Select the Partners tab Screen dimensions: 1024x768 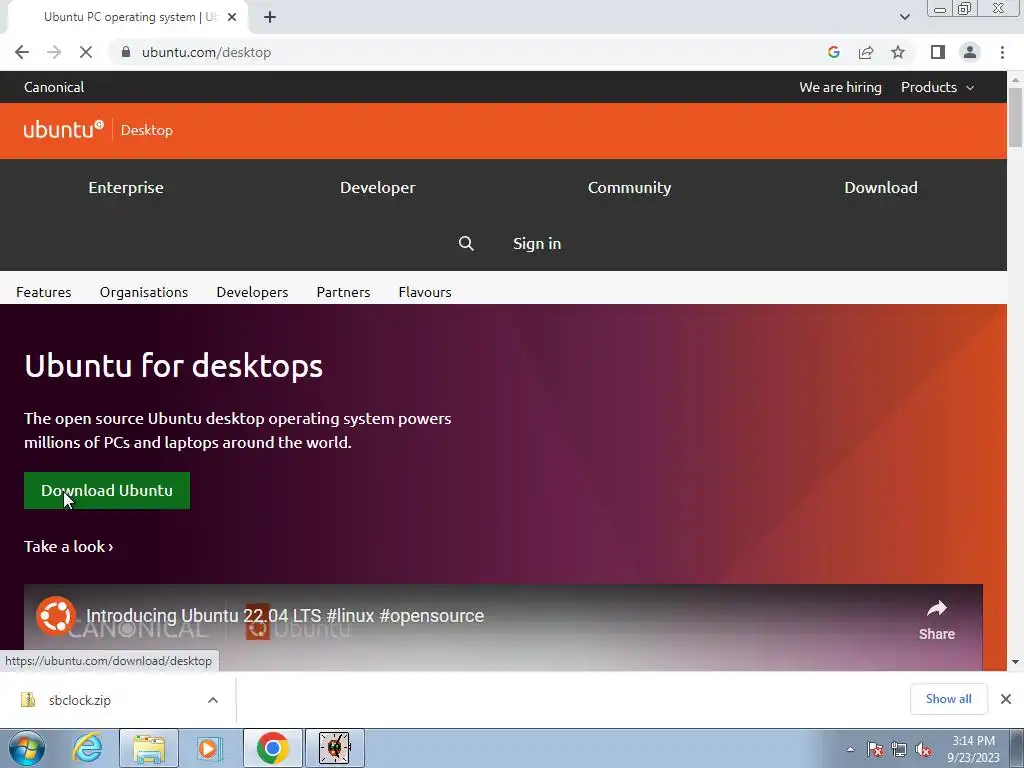[344, 292]
